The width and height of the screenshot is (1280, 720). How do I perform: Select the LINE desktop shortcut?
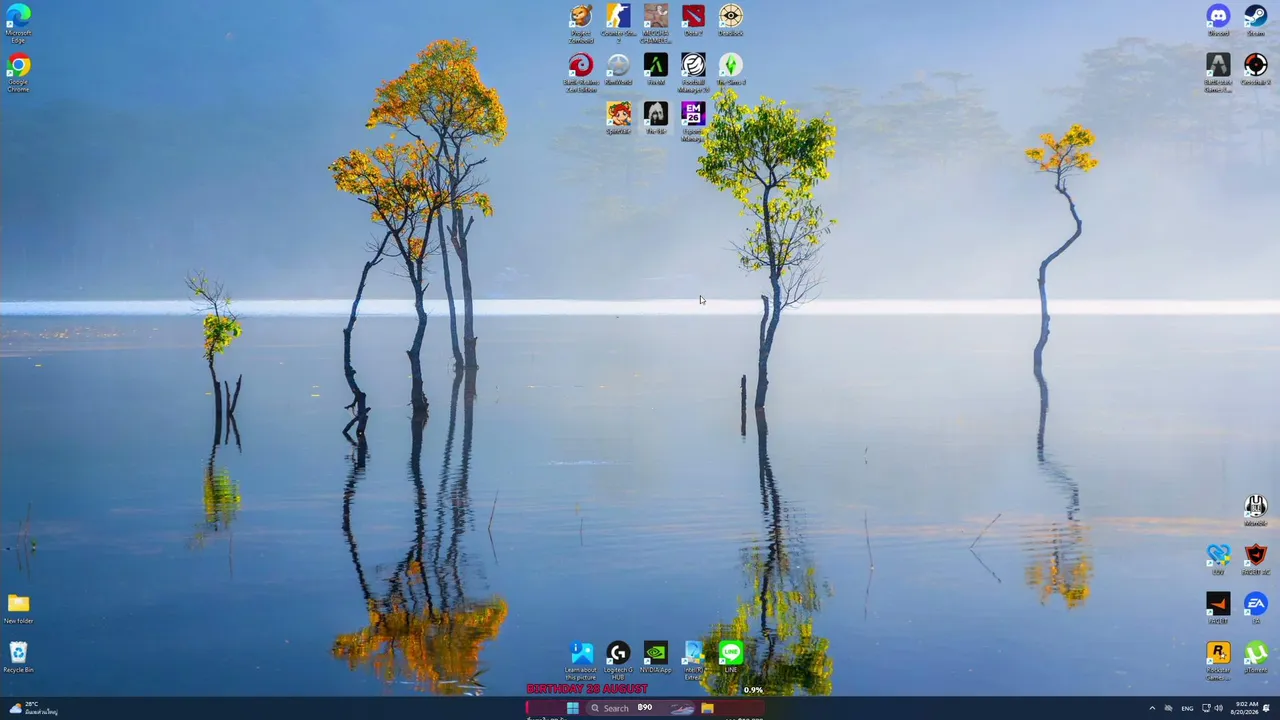(x=731, y=657)
